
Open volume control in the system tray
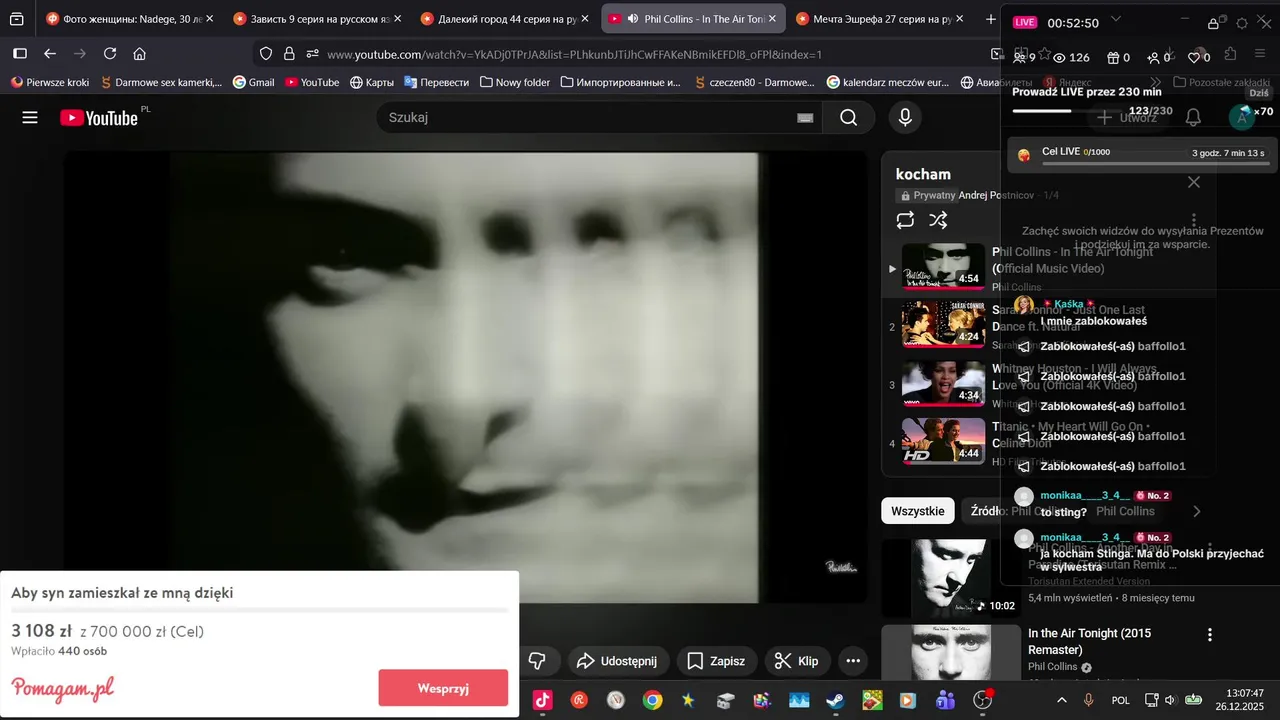point(1169,700)
